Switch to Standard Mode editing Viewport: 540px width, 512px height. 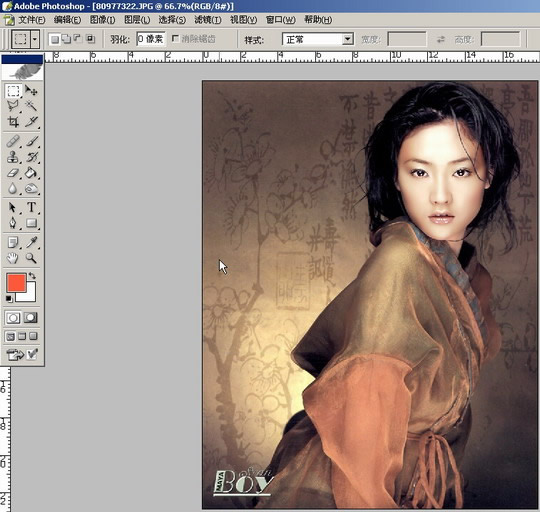click(x=13, y=318)
